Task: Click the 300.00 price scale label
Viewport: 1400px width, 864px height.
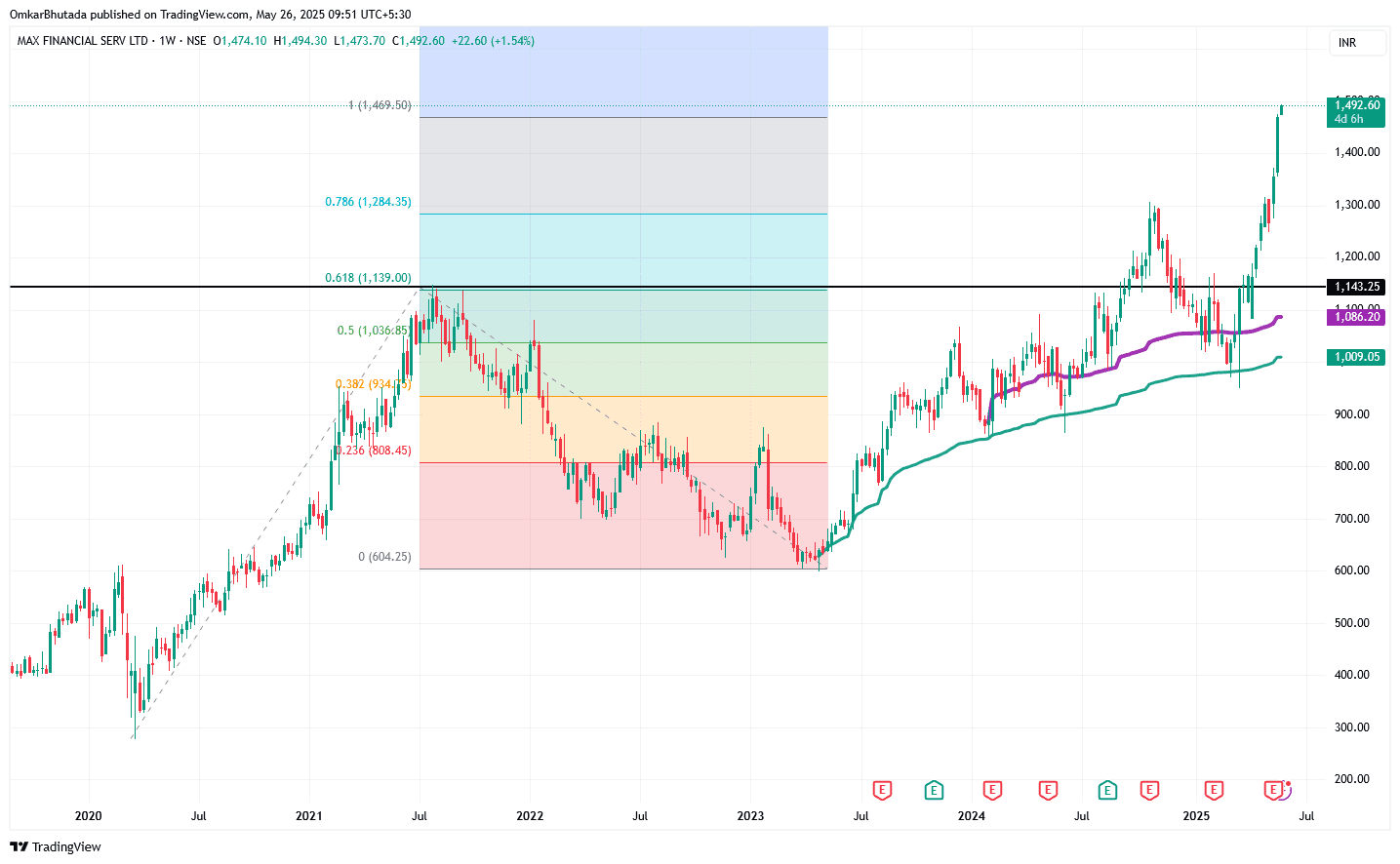Action: 1352,727
